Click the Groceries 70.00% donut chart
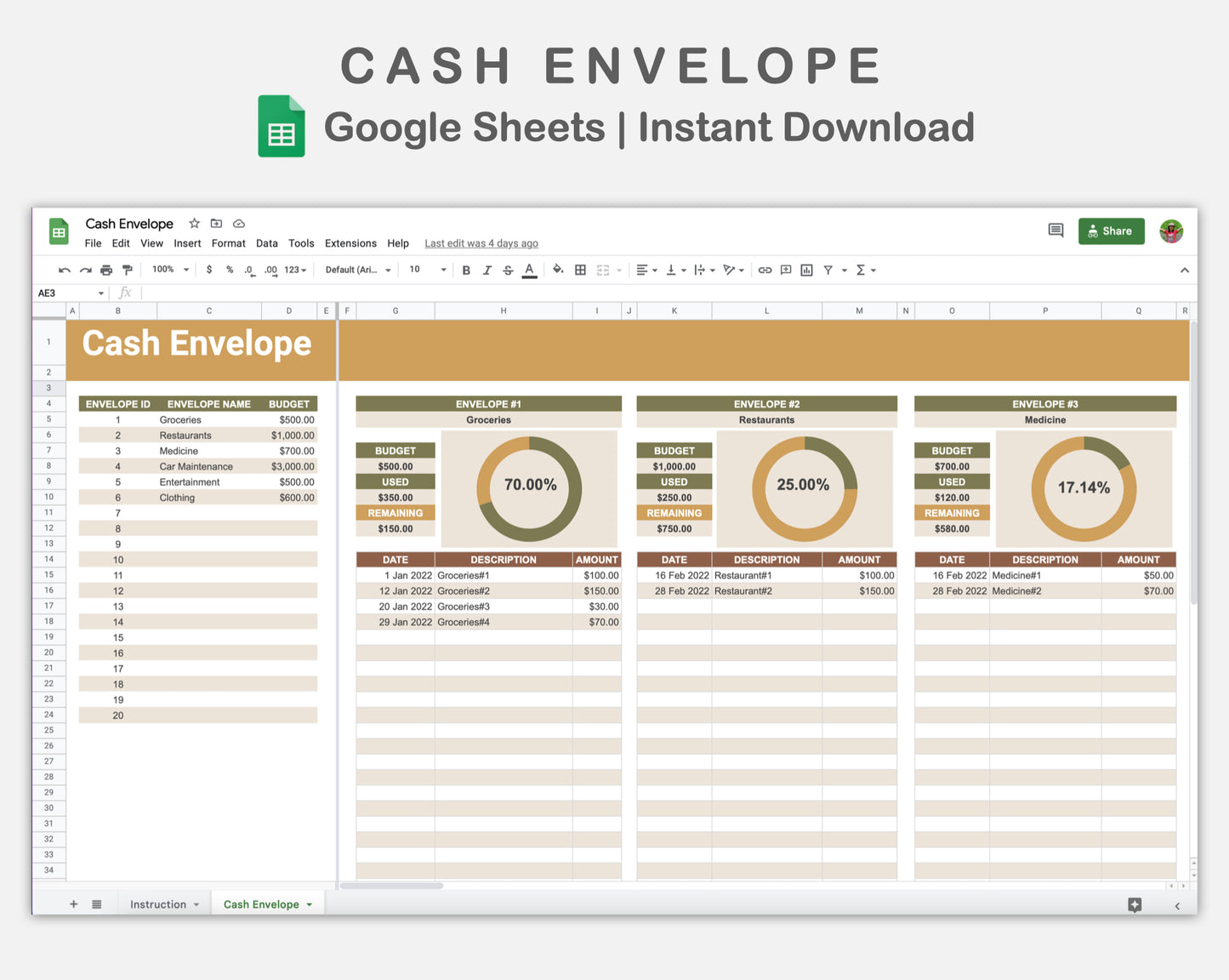 (528, 485)
